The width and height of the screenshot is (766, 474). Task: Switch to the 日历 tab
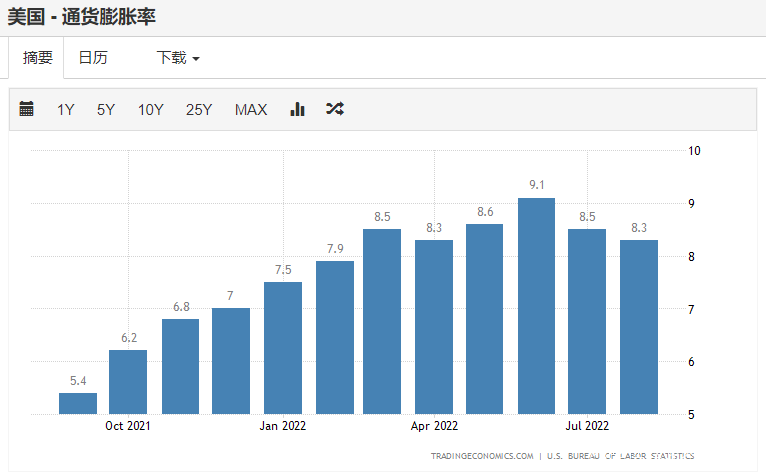coord(93,58)
